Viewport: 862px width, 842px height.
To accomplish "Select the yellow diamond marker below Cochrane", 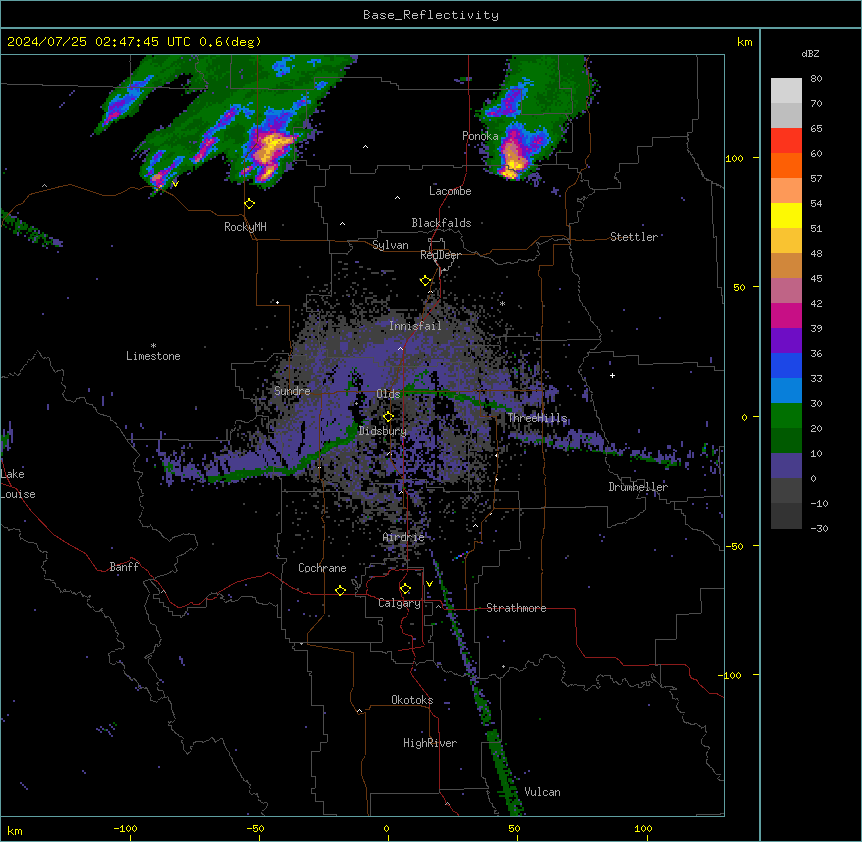I will (340, 590).
